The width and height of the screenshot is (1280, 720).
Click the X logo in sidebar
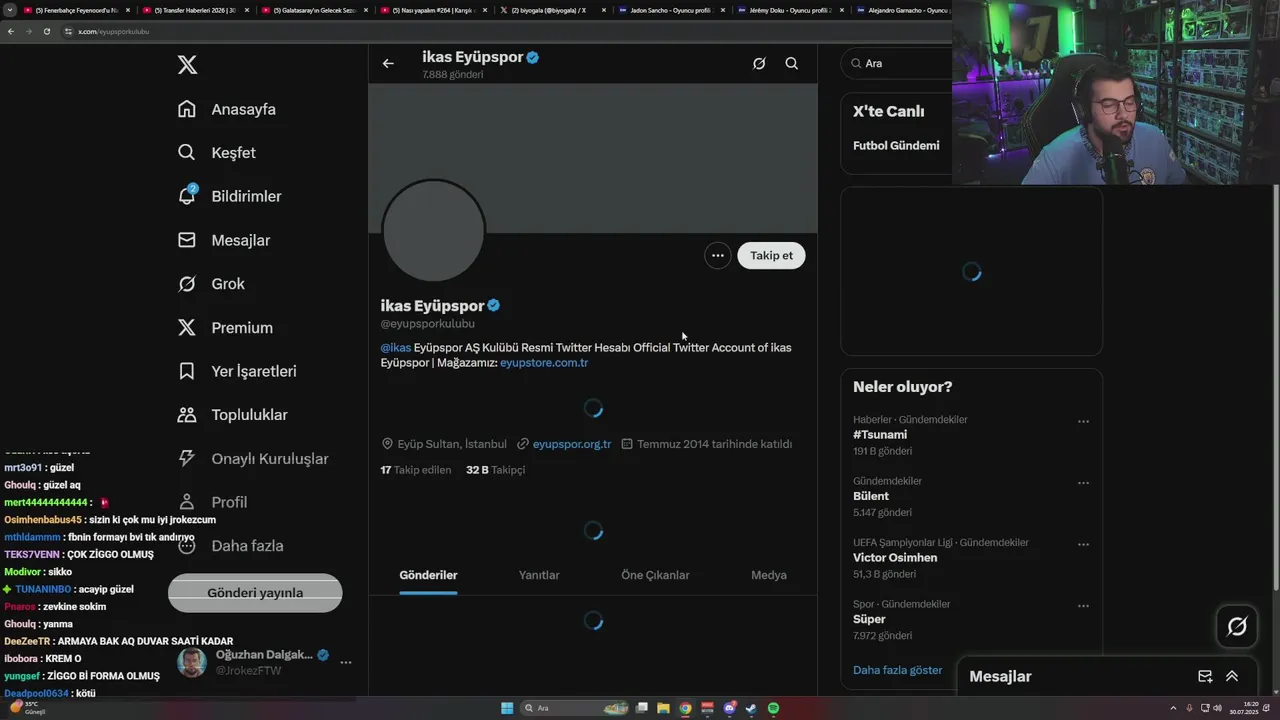point(187,65)
